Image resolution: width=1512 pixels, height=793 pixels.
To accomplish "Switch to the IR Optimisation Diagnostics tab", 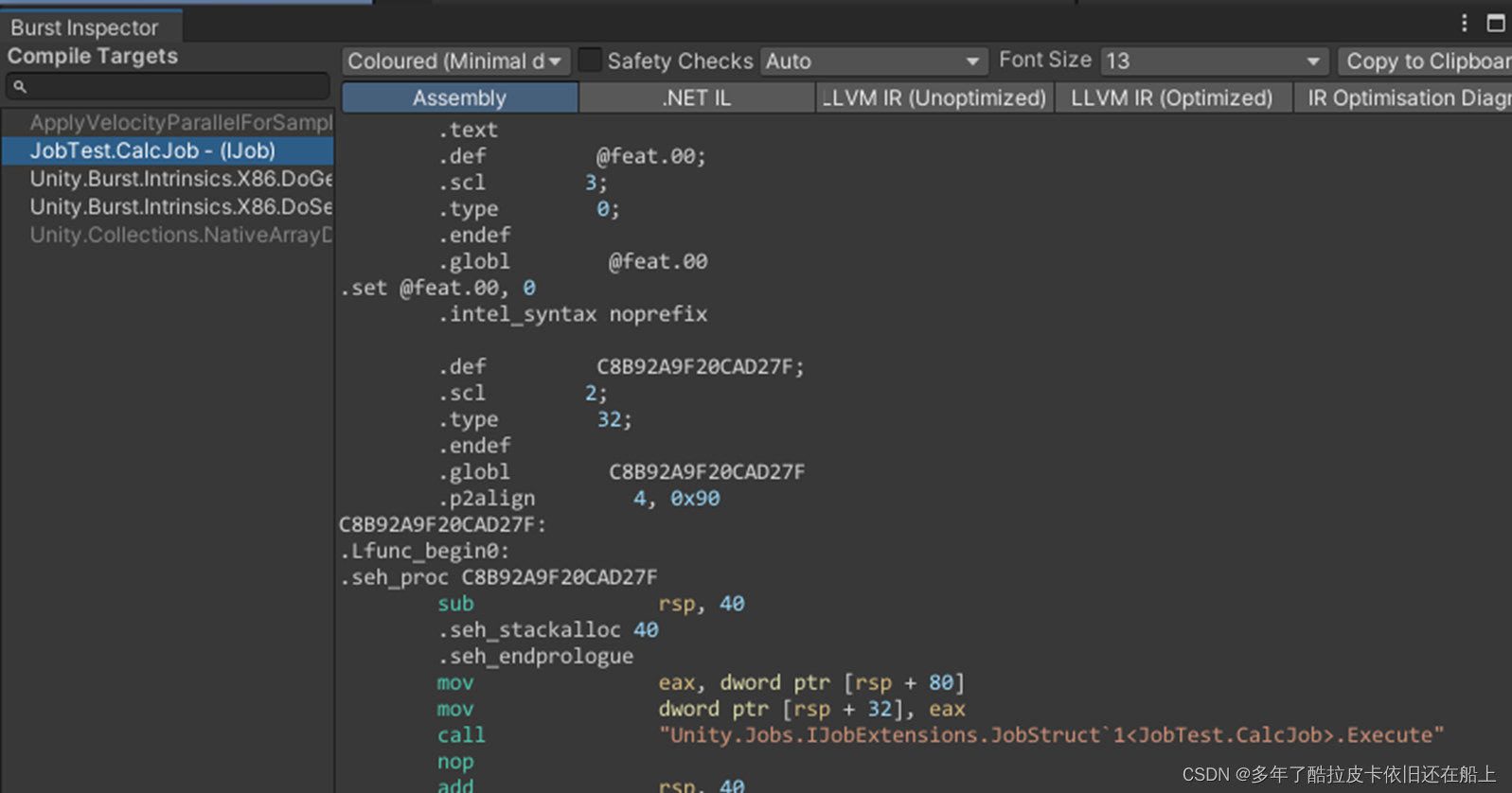I will pos(1403,97).
